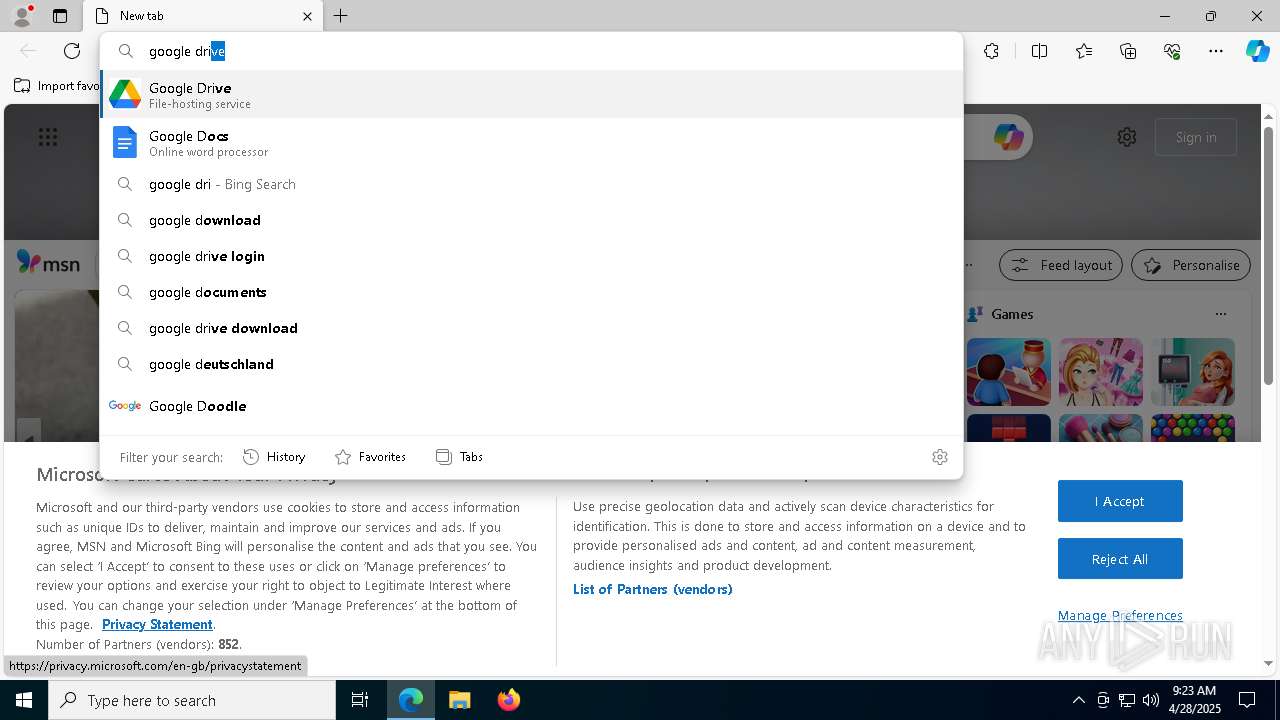Click Reject All cookies button
The width and height of the screenshot is (1280, 720).
tap(1120, 559)
